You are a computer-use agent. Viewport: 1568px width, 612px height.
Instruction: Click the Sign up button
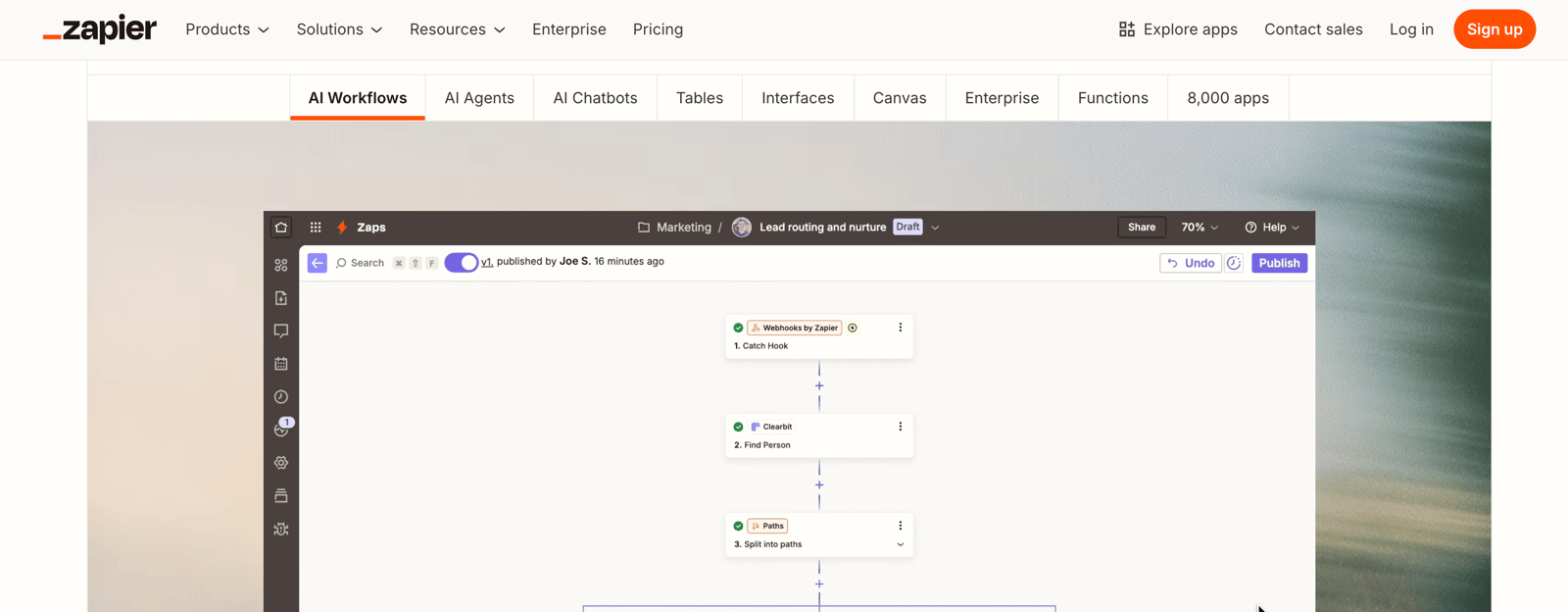(1494, 29)
